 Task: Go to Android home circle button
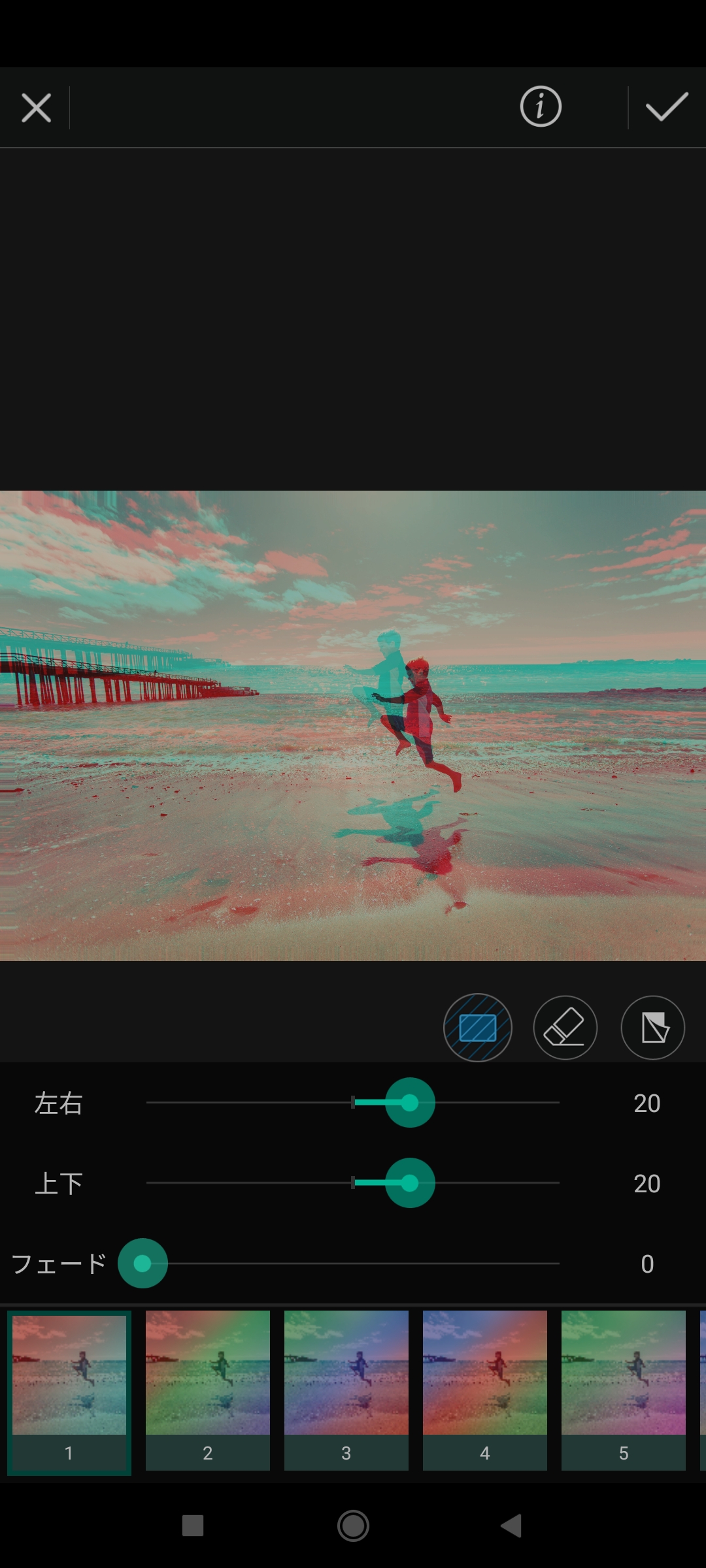click(x=353, y=1526)
